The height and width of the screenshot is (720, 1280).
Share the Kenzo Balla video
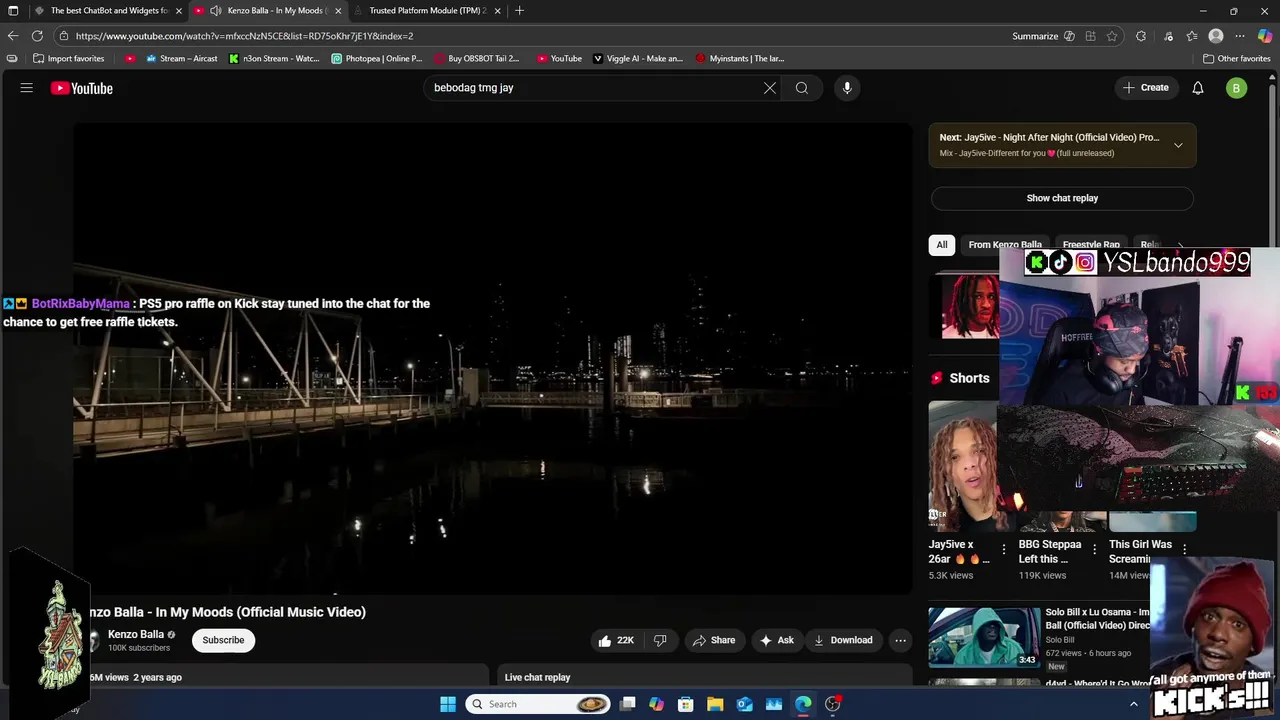coord(714,640)
